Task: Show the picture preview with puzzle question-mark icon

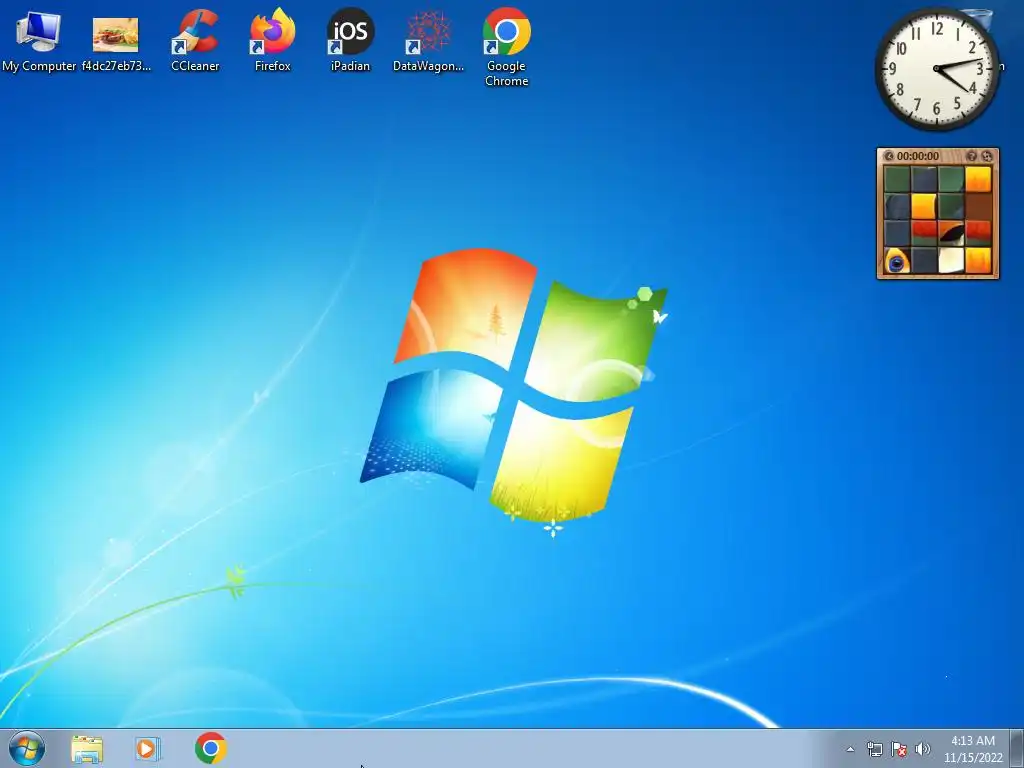Action: coord(971,156)
